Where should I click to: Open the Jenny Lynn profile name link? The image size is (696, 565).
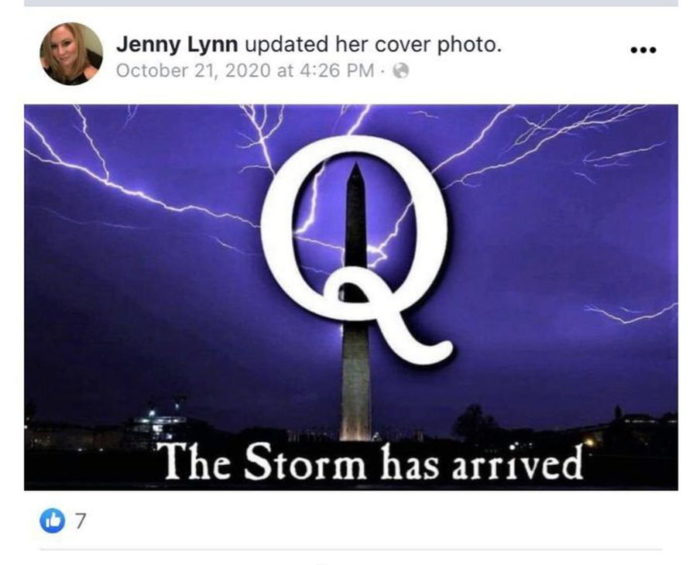pos(177,44)
